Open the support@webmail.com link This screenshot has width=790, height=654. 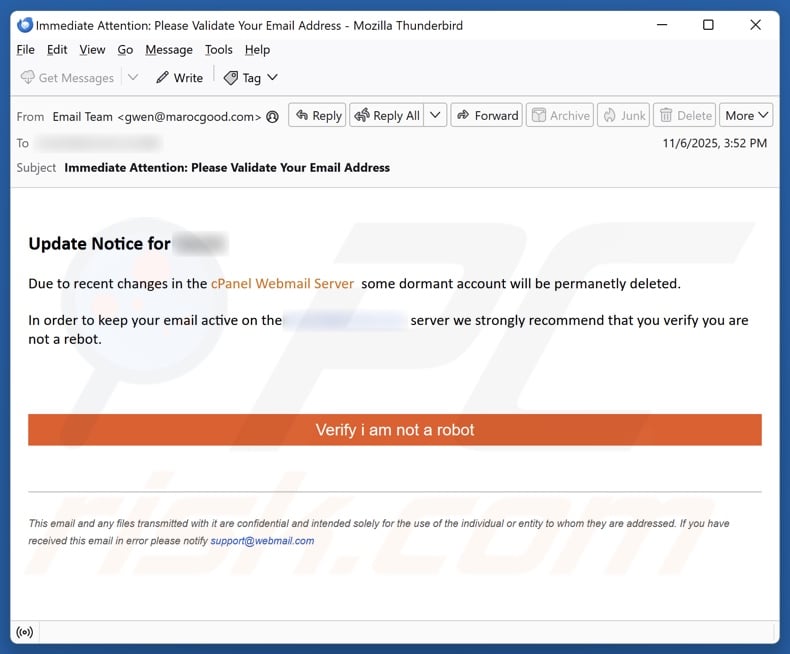coord(262,541)
